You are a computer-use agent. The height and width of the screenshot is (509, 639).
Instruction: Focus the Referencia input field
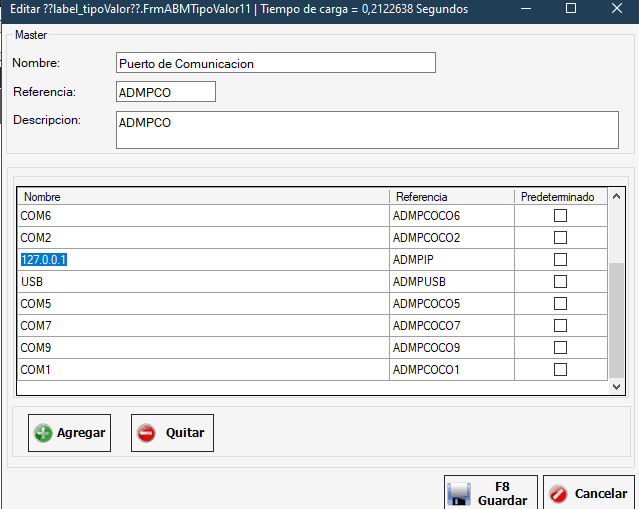[x=165, y=92]
